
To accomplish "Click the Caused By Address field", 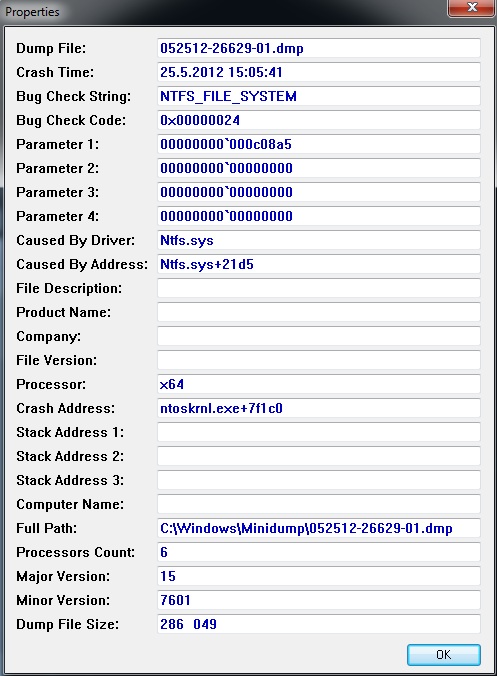I will point(319,264).
